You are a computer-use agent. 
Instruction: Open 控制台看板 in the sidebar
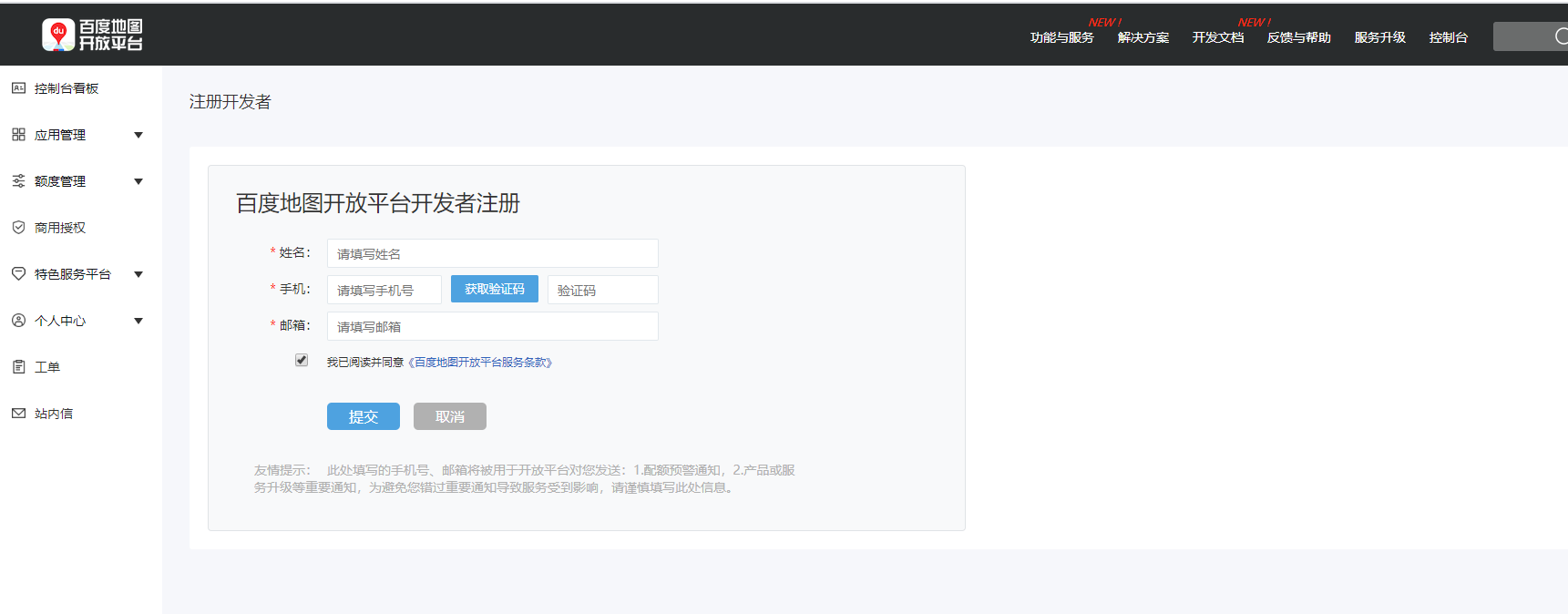pyautogui.click(x=67, y=88)
